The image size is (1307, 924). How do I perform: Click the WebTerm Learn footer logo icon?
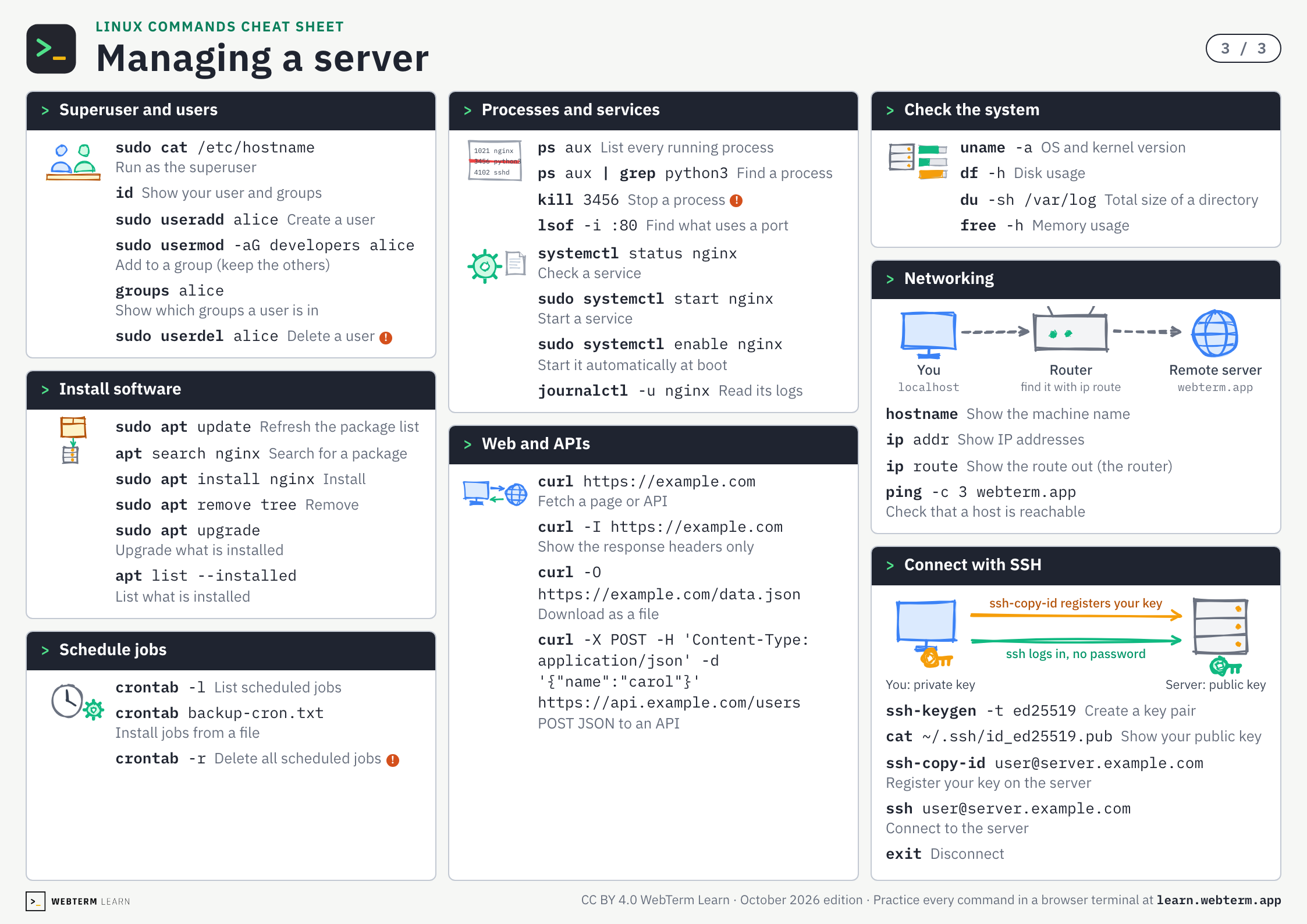tap(35, 901)
